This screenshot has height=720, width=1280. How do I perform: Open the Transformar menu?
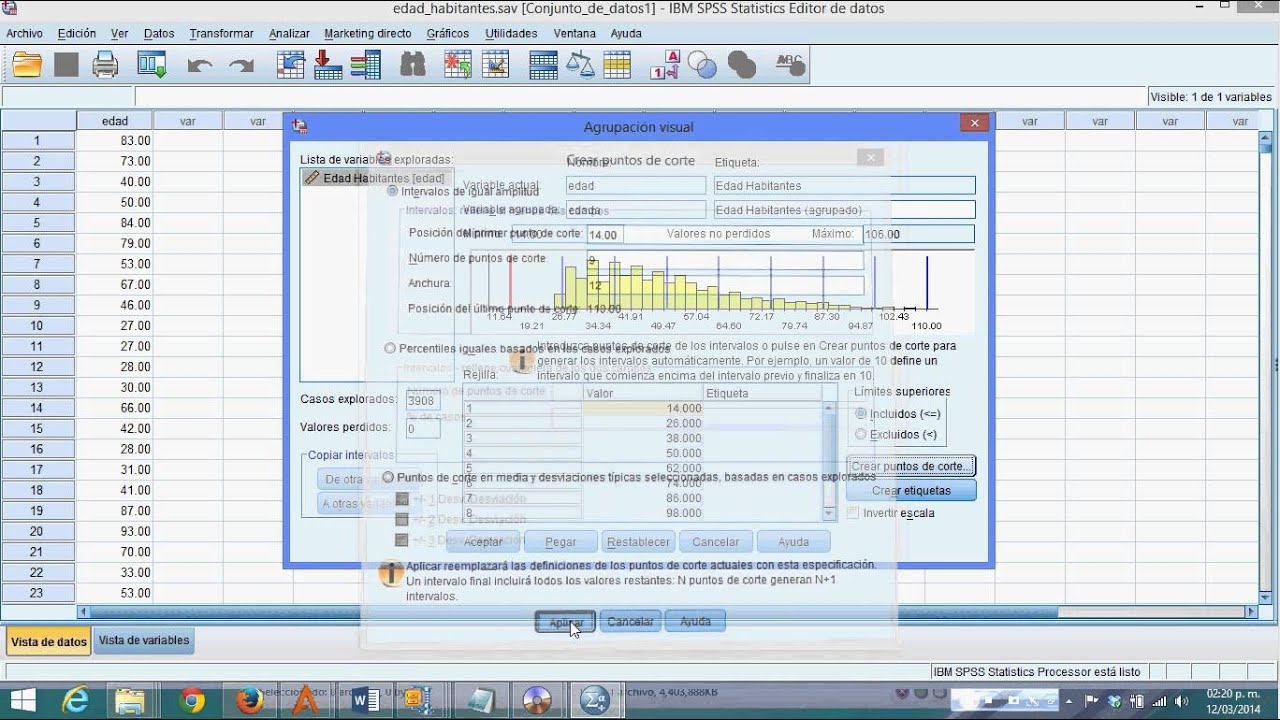tap(221, 33)
